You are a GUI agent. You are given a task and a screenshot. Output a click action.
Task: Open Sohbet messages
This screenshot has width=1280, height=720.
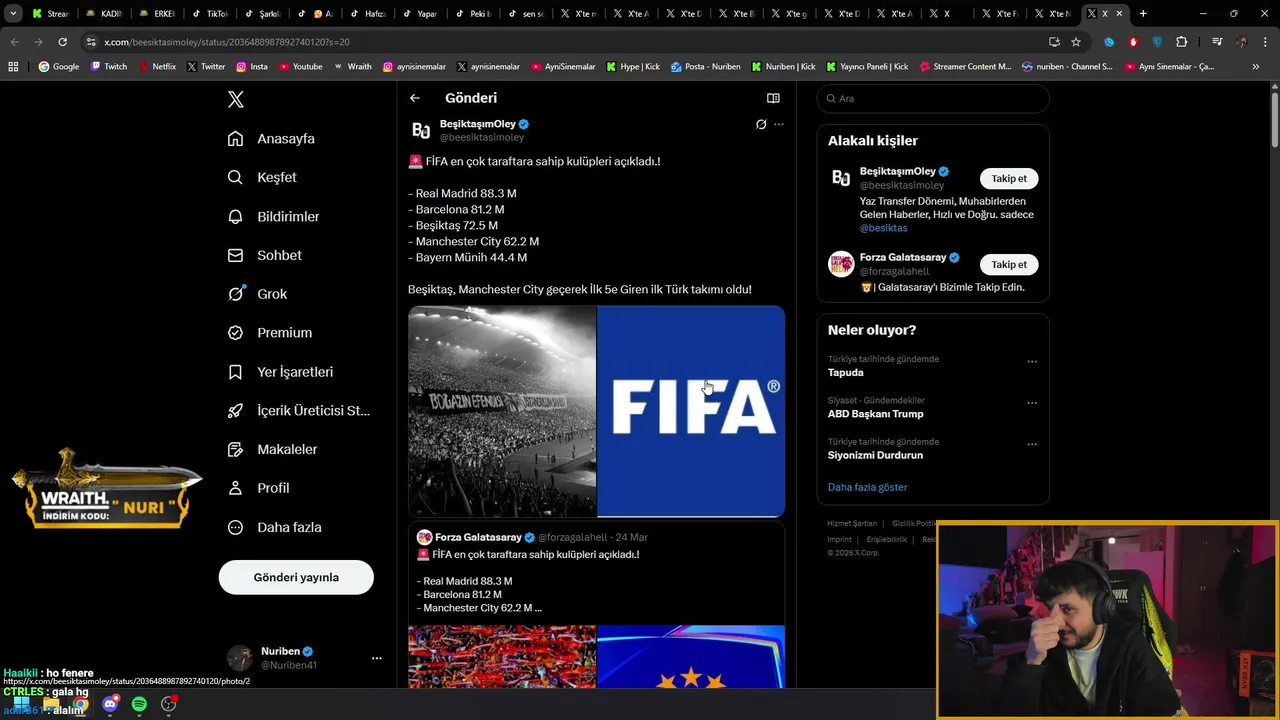coord(264,255)
